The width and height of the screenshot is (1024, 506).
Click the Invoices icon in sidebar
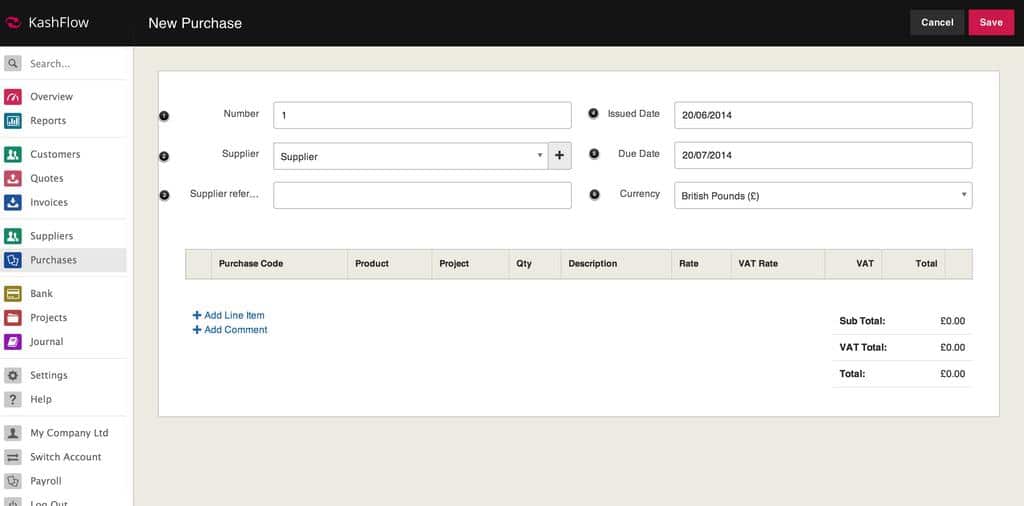pyautogui.click(x=13, y=203)
